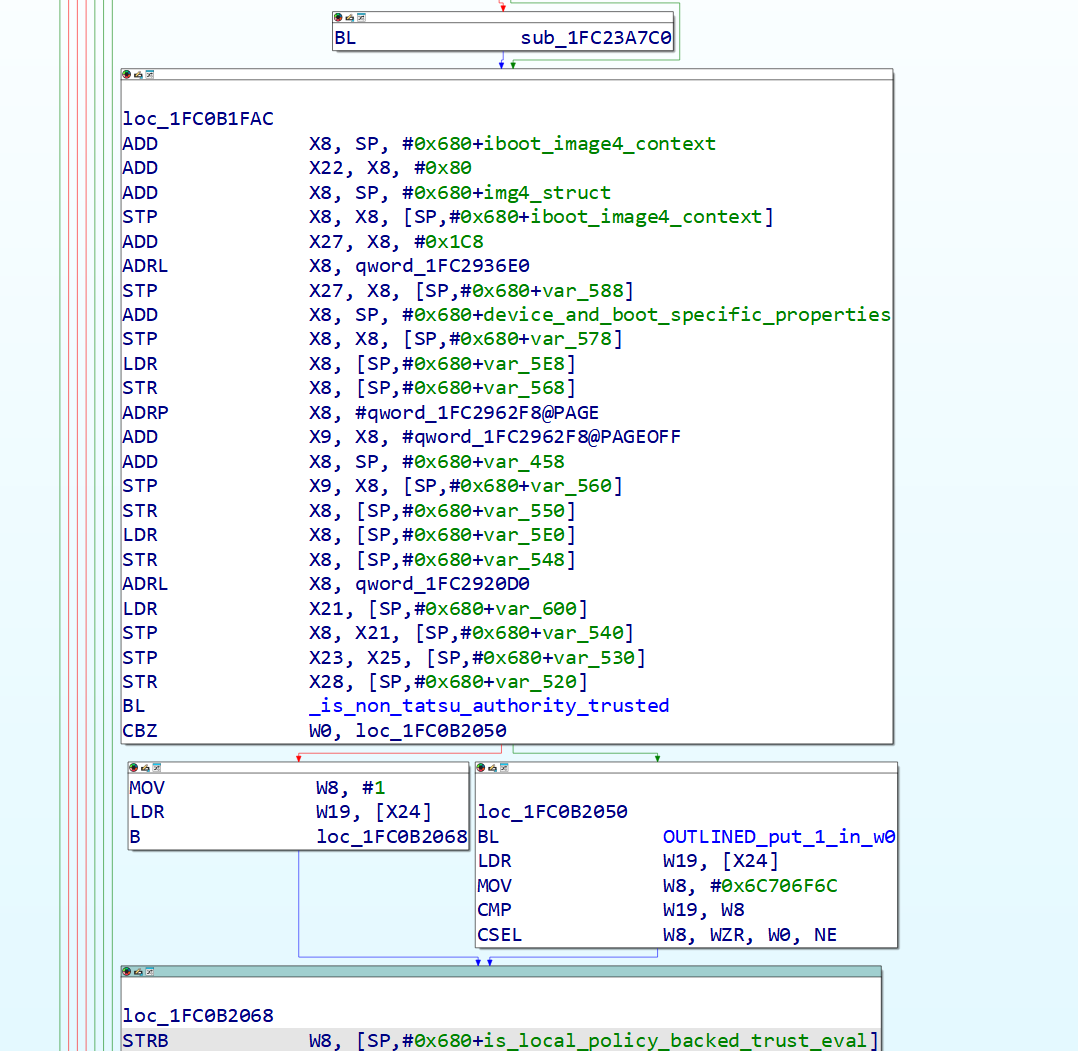This screenshot has width=1078, height=1051.
Task: Click the color icon on the sub_1FC23A7C0 node
Action: coord(339,17)
